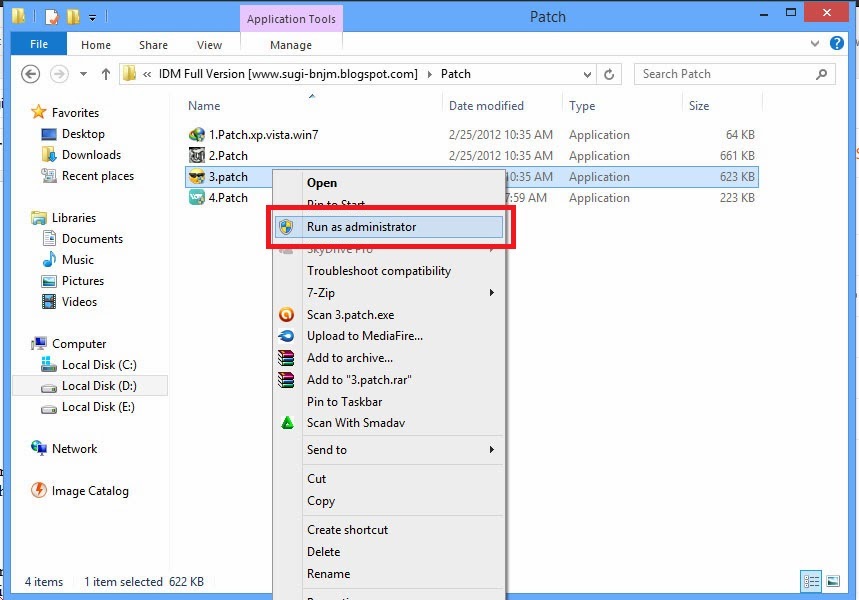Image resolution: width=859 pixels, height=600 pixels.
Task: Go up one folder level
Action: 106,74
